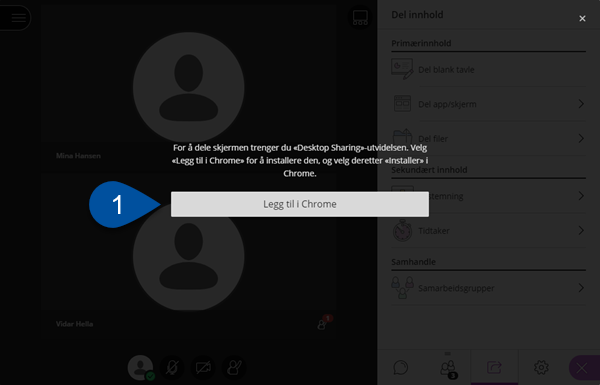Screen dimensions: 600x385
Task: Click the attendee notification icon near Vidar Hella
Action: 324,323
